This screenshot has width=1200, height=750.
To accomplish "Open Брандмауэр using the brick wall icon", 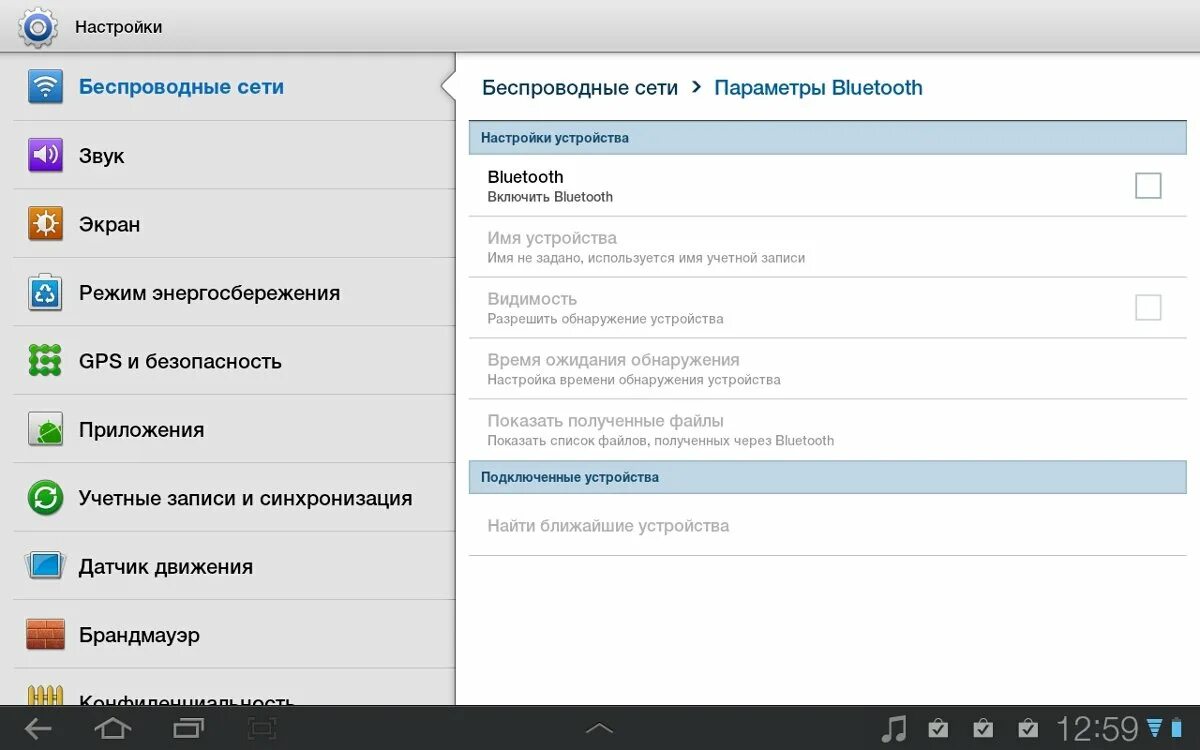I will [44, 634].
